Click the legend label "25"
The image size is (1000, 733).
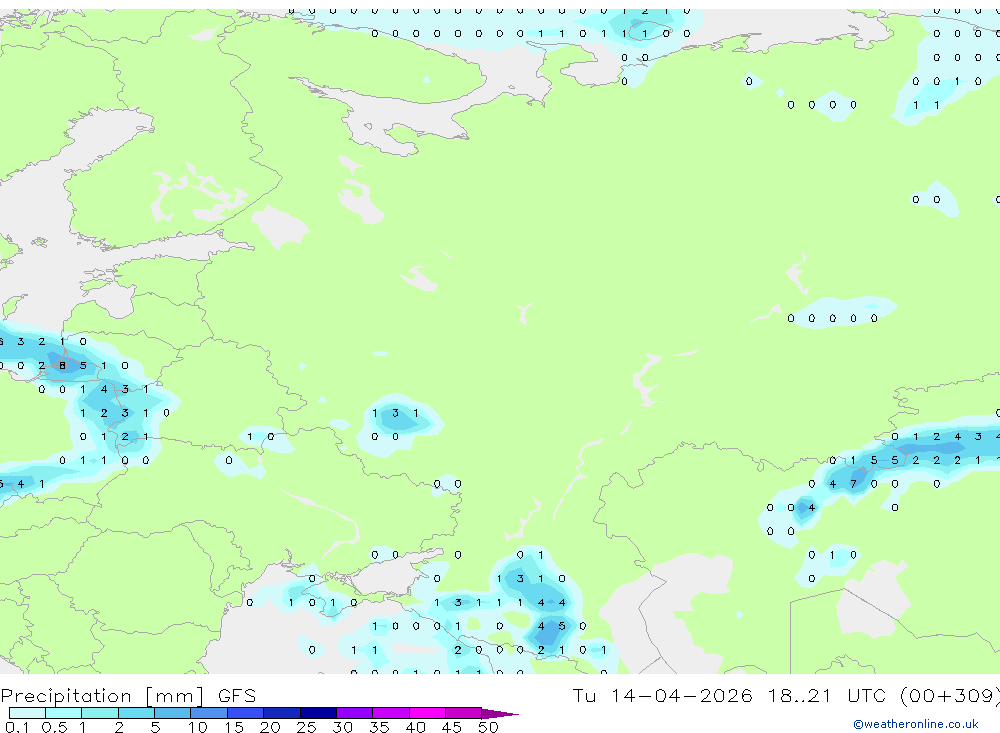pyautogui.click(x=306, y=727)
